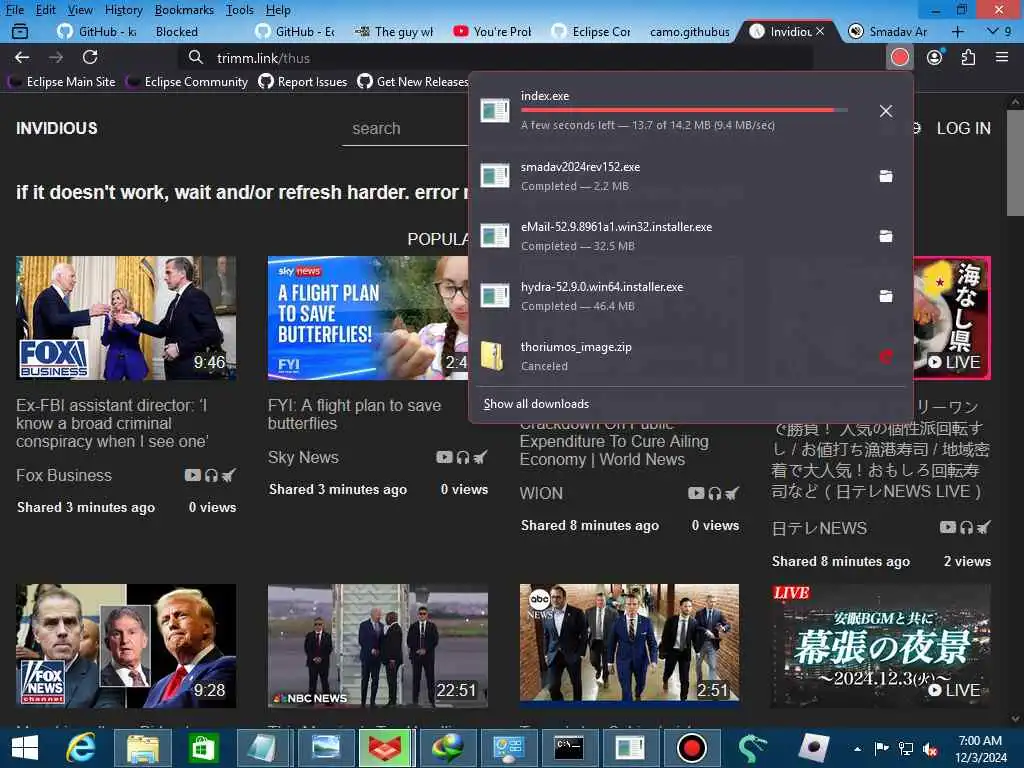The height and width of the screenshot is (768, 1024).
Task: Launch Internet Explorer from taskbar
Action: click(x=81, y=748)
